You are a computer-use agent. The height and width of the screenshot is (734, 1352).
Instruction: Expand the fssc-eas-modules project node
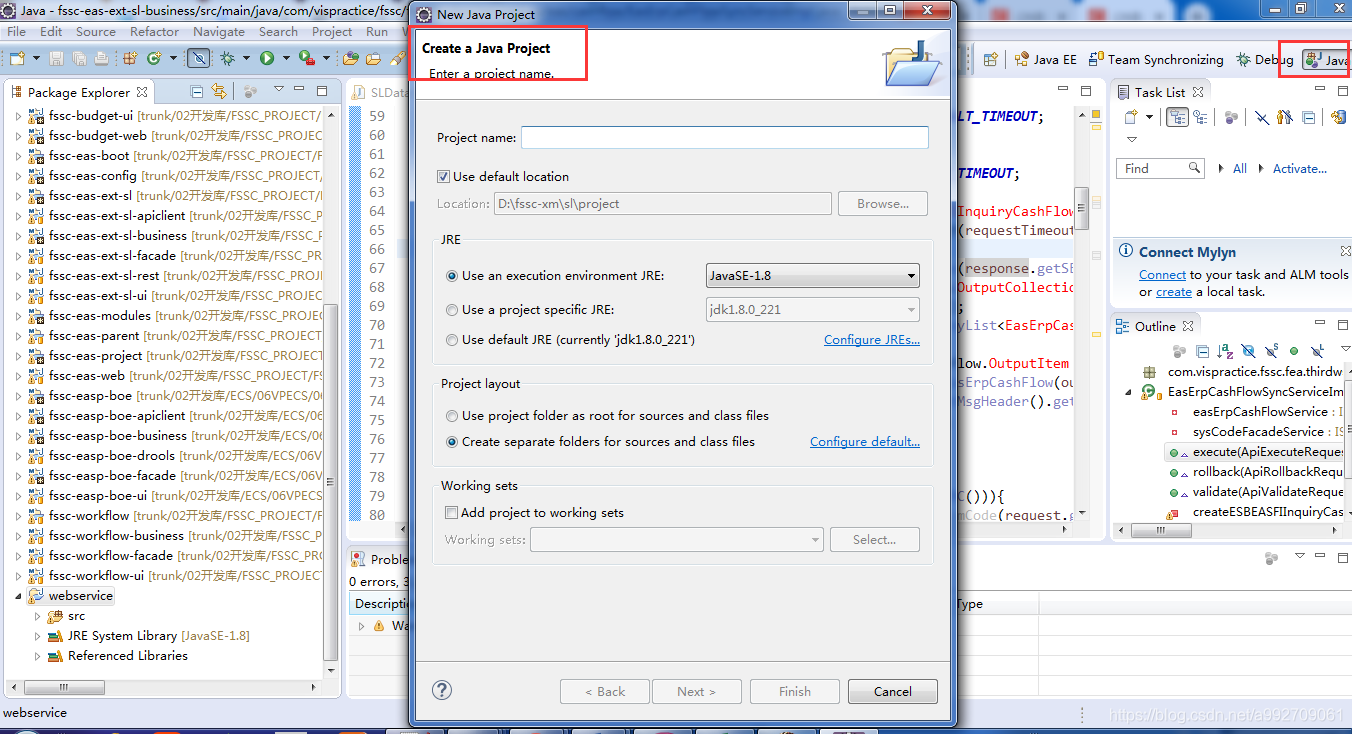pyautogui.click(x=19, y=315)
